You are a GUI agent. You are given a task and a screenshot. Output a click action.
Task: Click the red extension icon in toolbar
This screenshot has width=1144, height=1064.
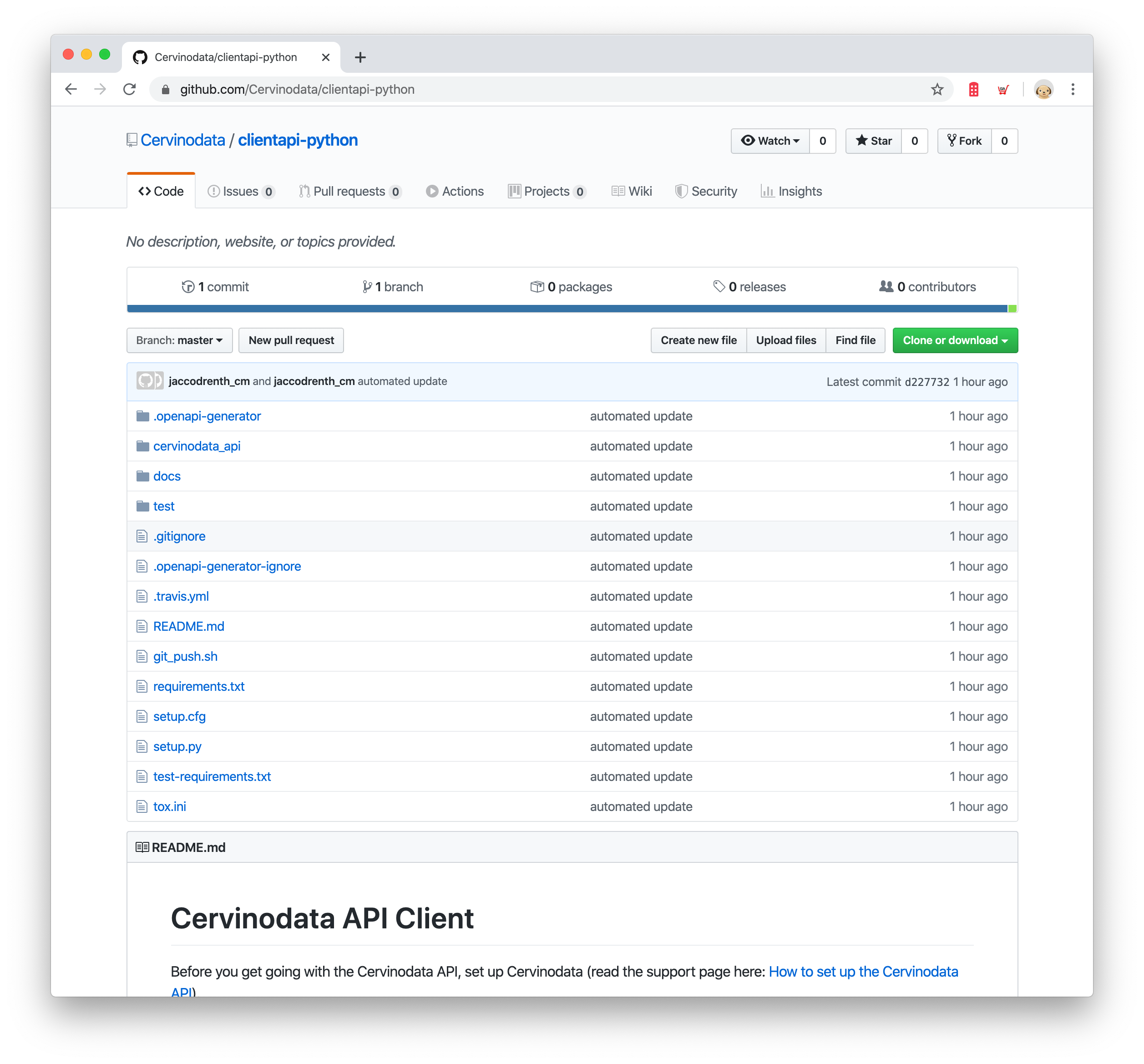point(973,89)
